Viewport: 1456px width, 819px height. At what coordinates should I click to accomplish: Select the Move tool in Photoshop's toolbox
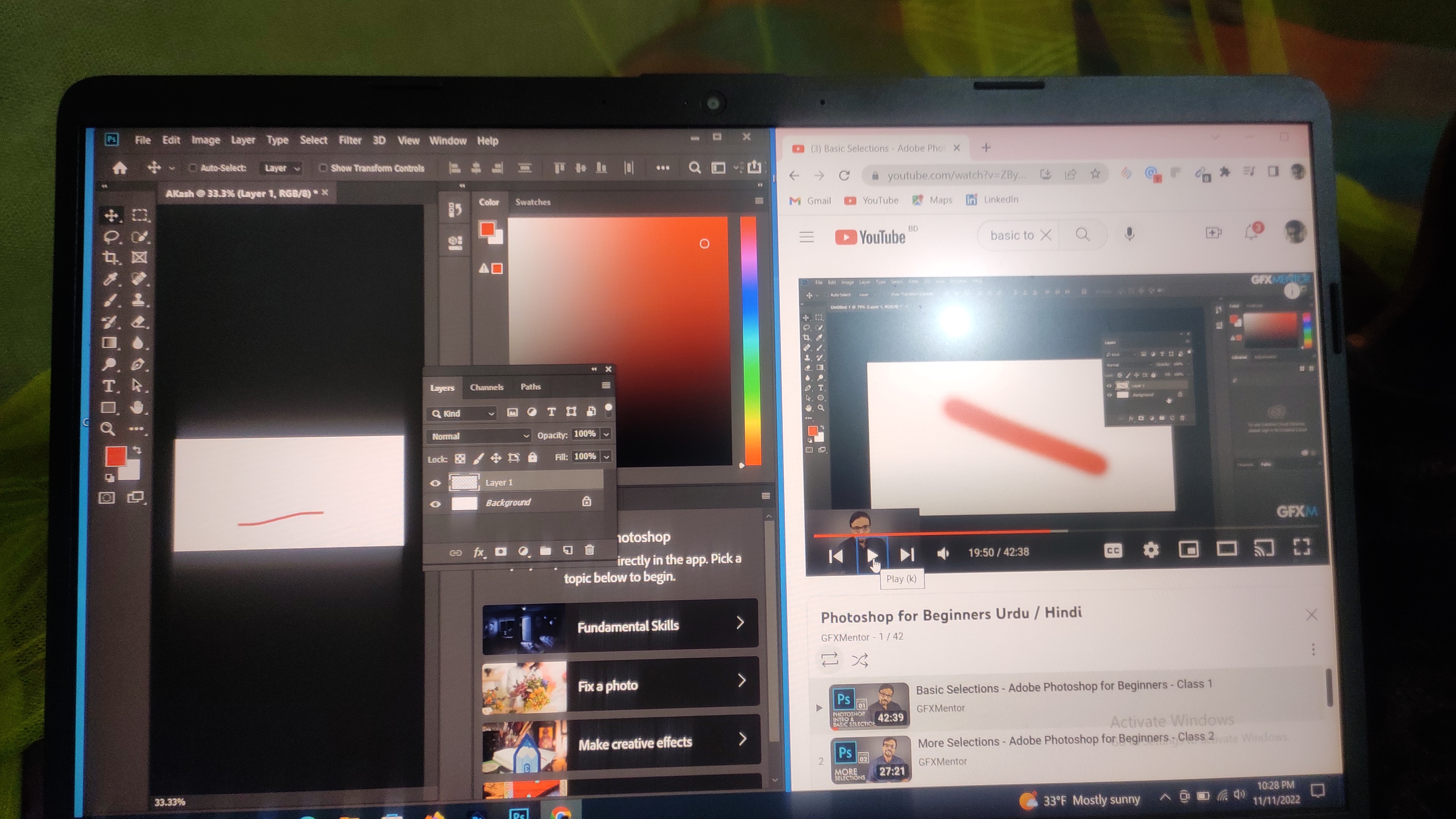tap(111, 215)
